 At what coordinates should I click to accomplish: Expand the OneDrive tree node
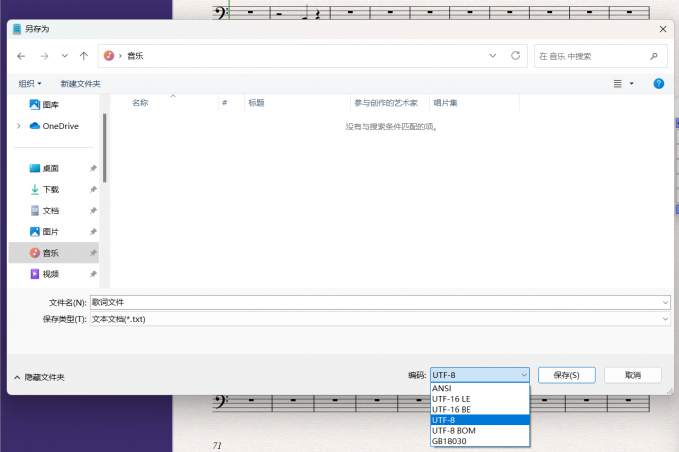point(18,126)
